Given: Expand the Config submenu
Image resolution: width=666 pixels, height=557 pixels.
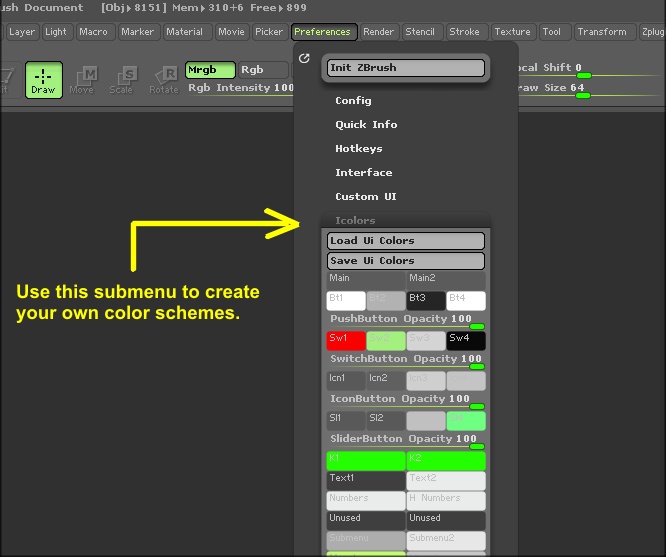Looking at the screenshot, I should [x=353, y=101].
